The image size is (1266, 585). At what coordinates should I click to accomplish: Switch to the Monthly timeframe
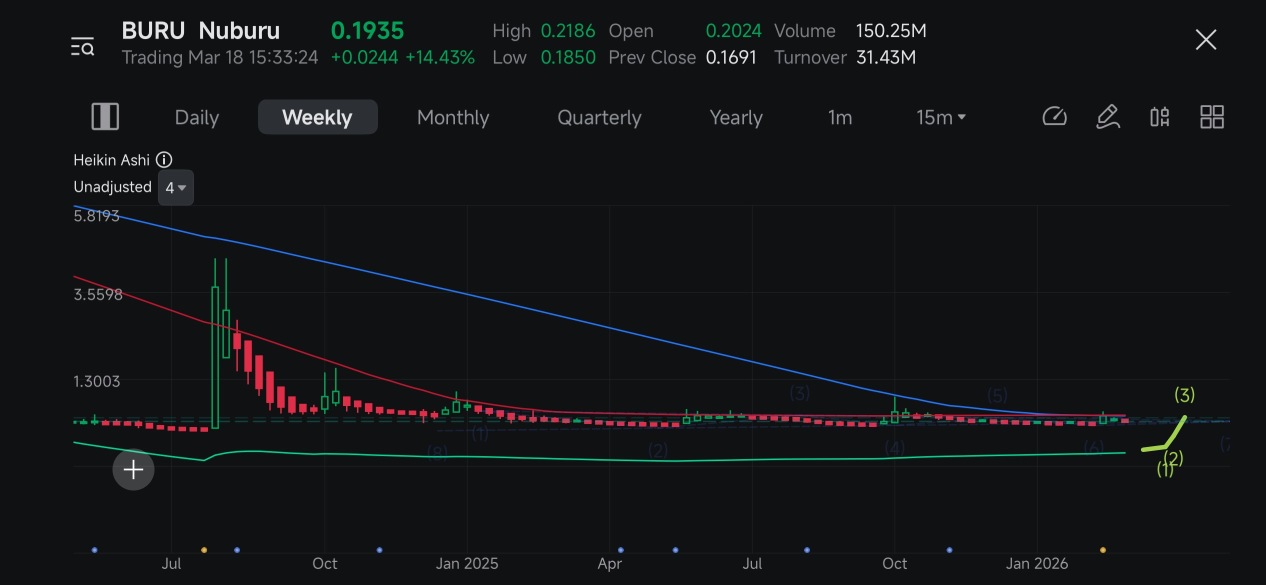click(x=453, y=117)
